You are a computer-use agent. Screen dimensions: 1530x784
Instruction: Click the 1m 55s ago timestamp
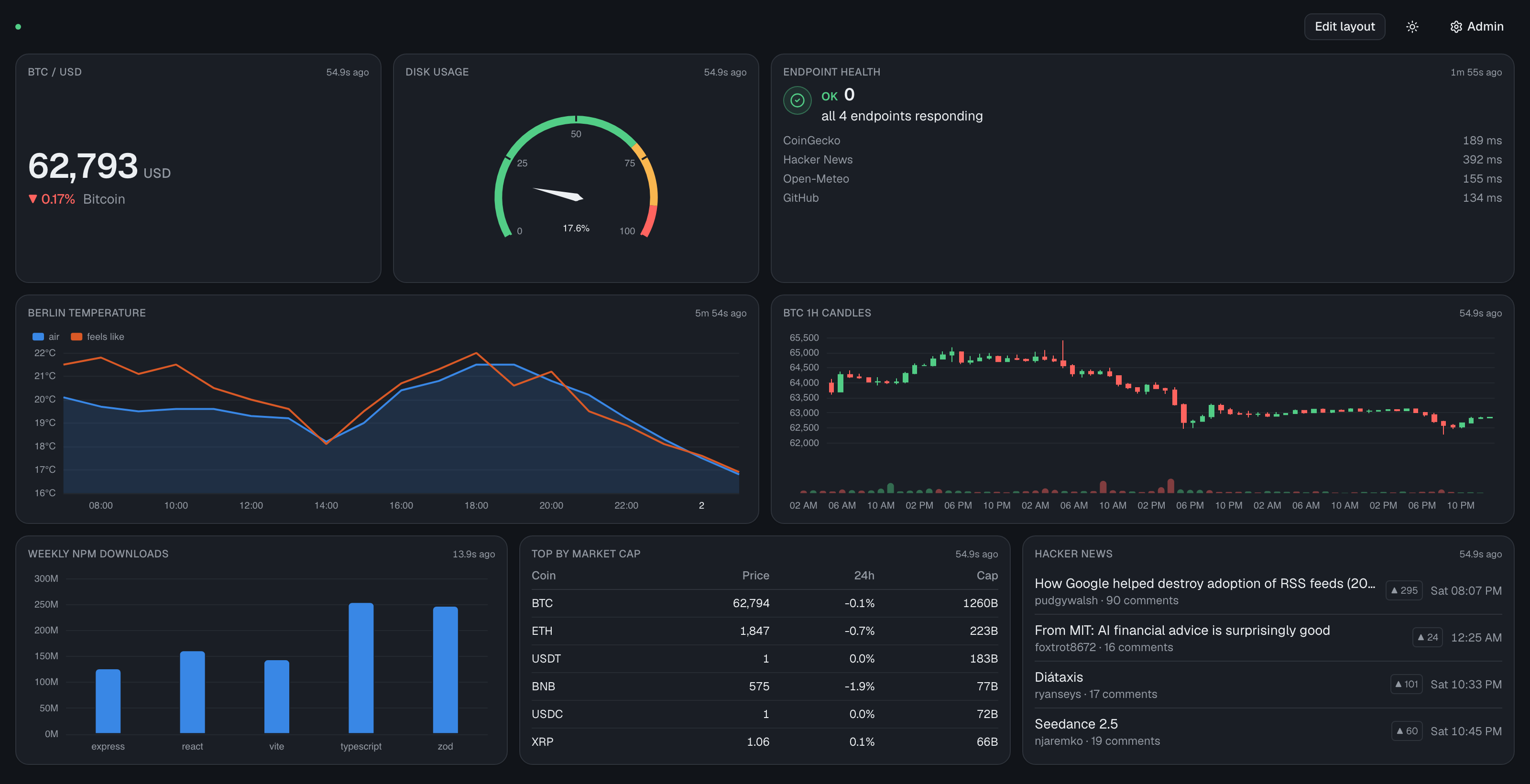pyautogui.click(x=1476, y=73)
